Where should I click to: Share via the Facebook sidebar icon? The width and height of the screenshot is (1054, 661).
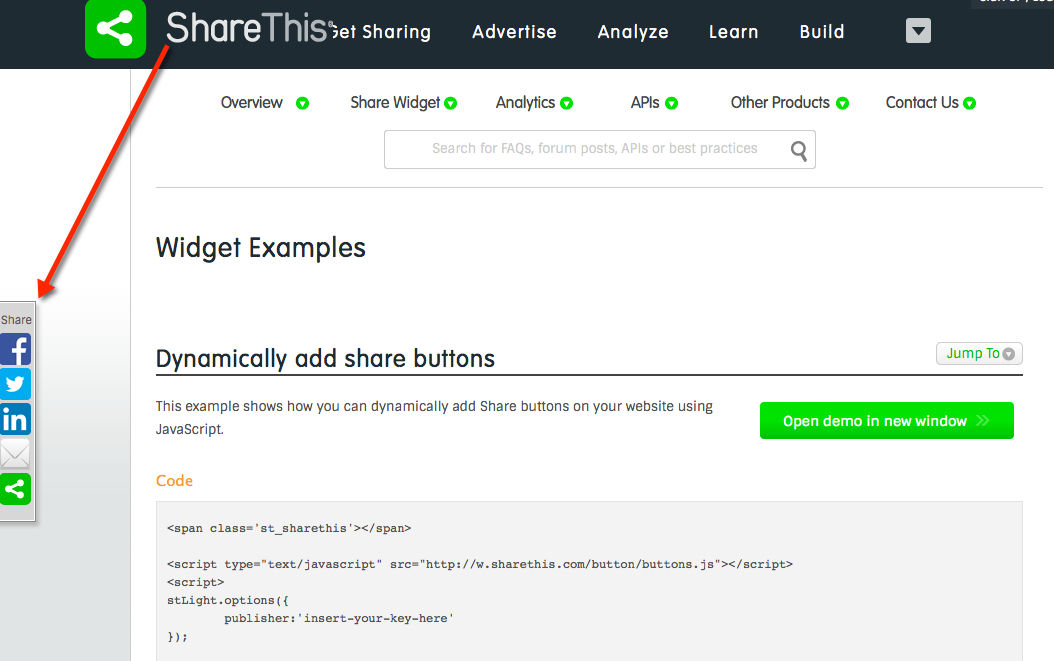pyautogui.click(x=15, y=350)
